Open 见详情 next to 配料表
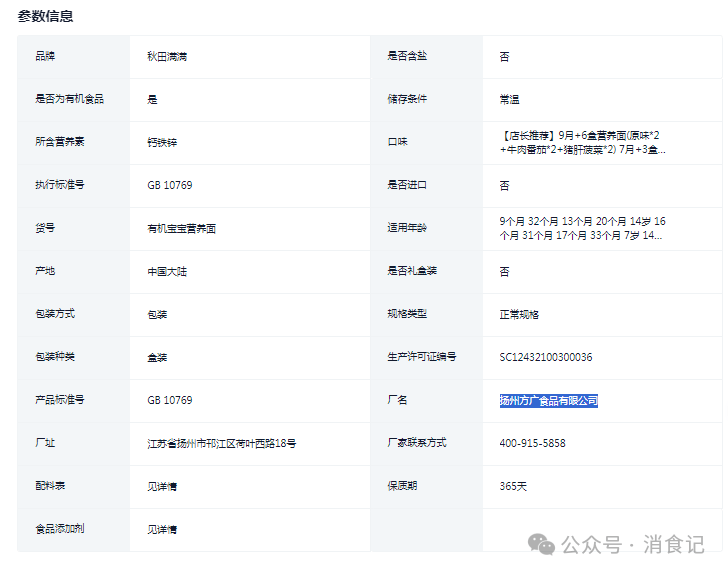The image size is (728, 574). coord(162,487)
